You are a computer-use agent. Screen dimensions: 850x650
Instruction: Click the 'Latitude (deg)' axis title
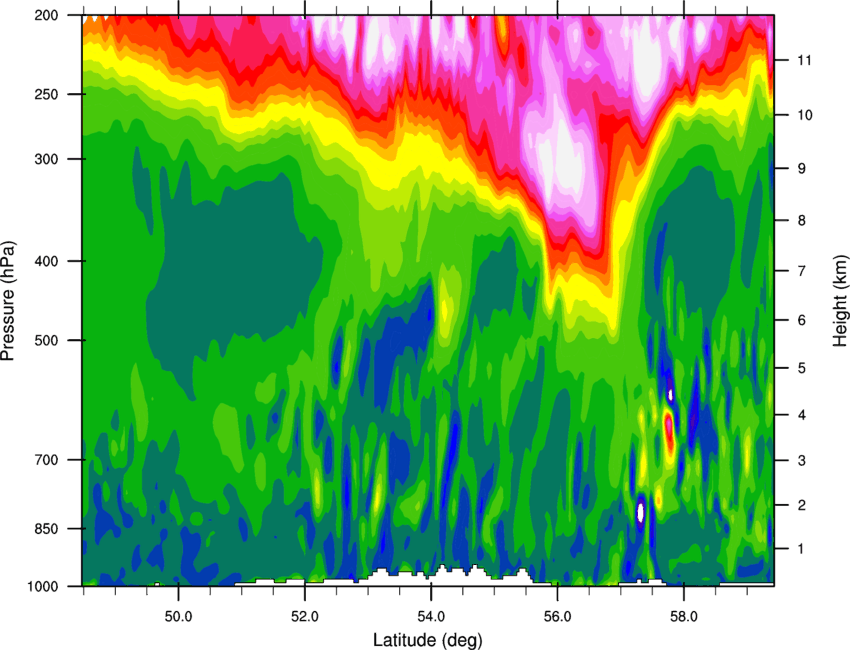click(x=428, y=640)
